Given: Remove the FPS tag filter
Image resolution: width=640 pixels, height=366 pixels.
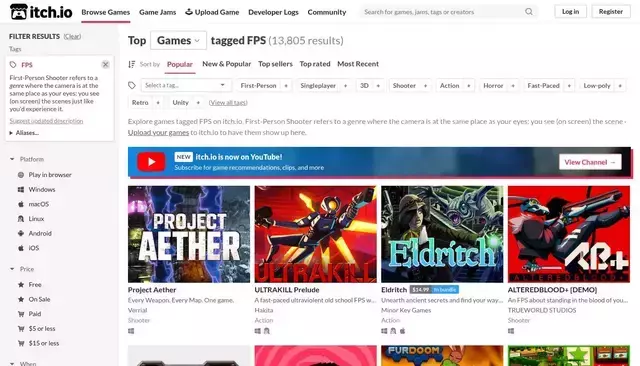Looking at the screenshot, I should (x=105, y=64).
